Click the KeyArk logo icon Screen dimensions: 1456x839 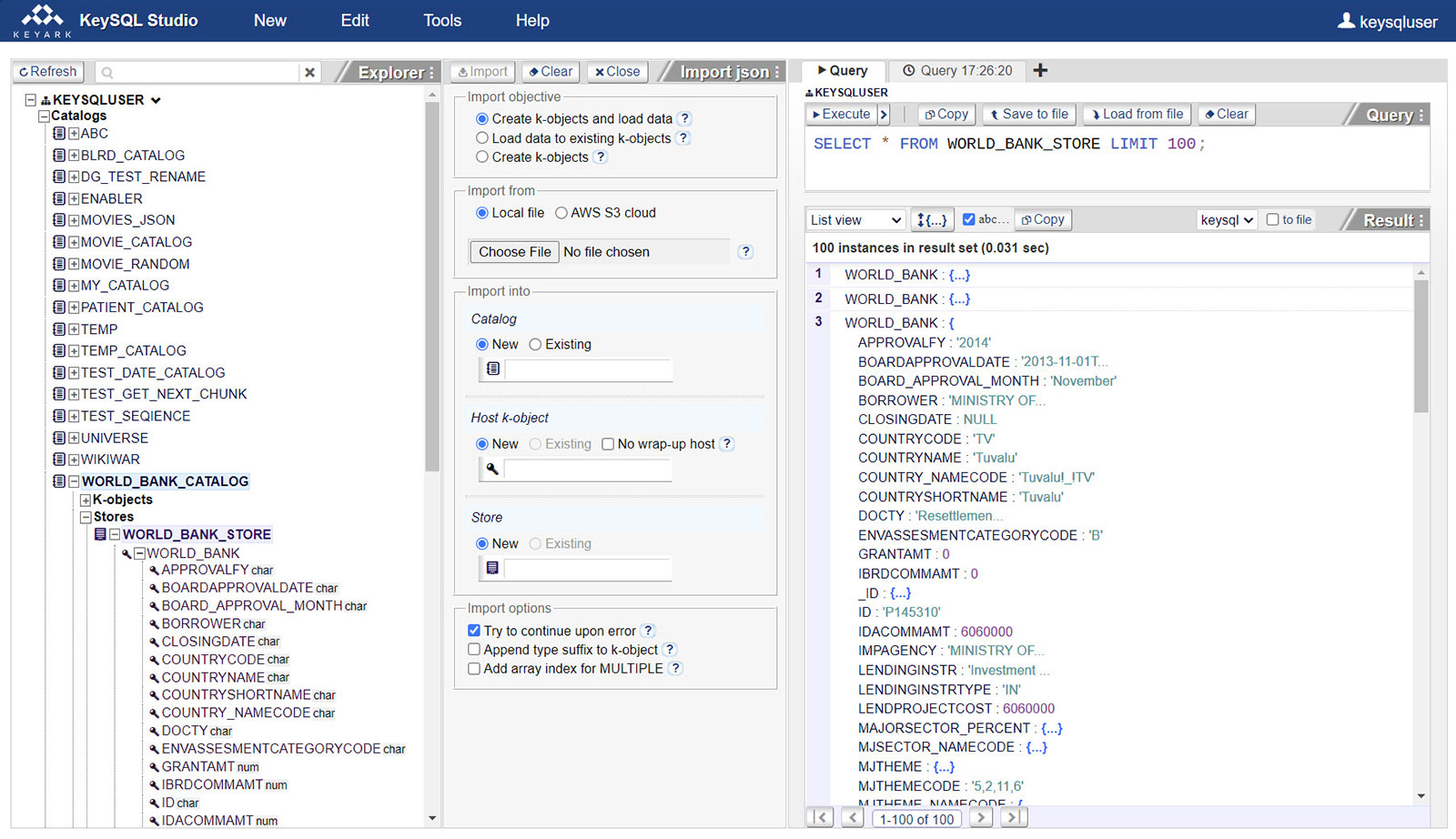42,21
